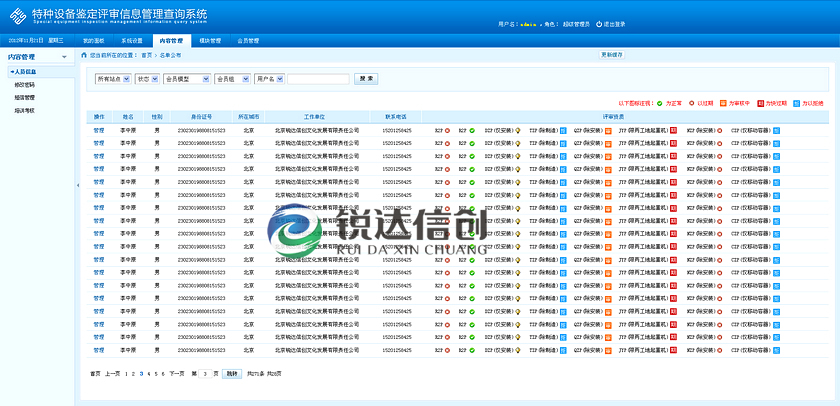The image size is (840, 406).
Task: Open the 所有站点 site dropdown
Action: coord(112,78)
